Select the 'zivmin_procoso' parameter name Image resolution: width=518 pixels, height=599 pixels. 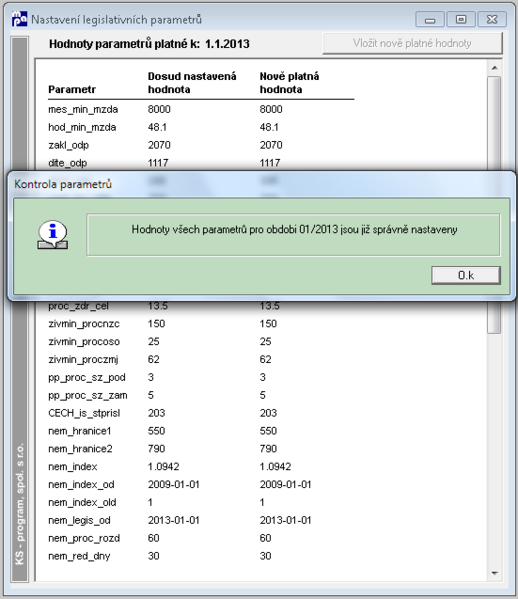point(84,342)
